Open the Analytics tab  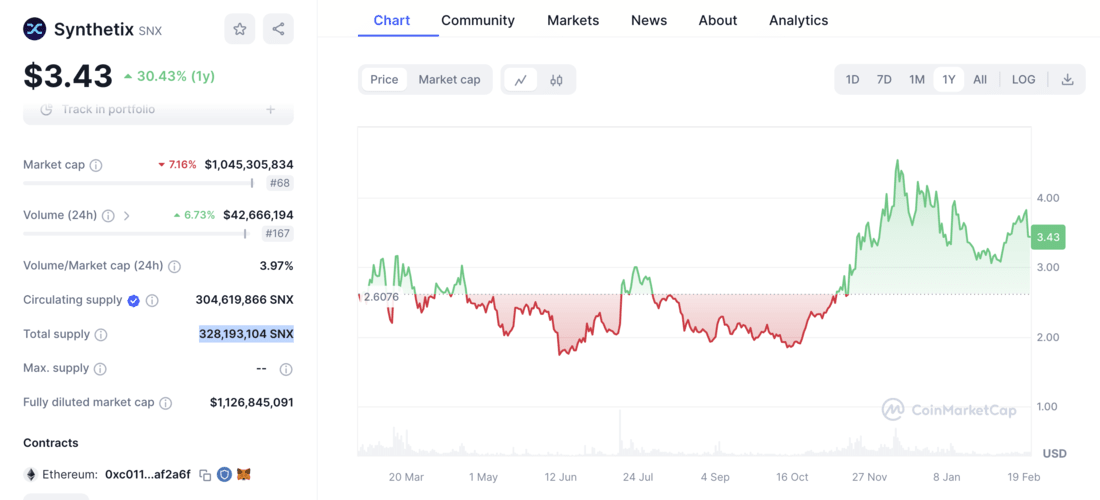798,20
